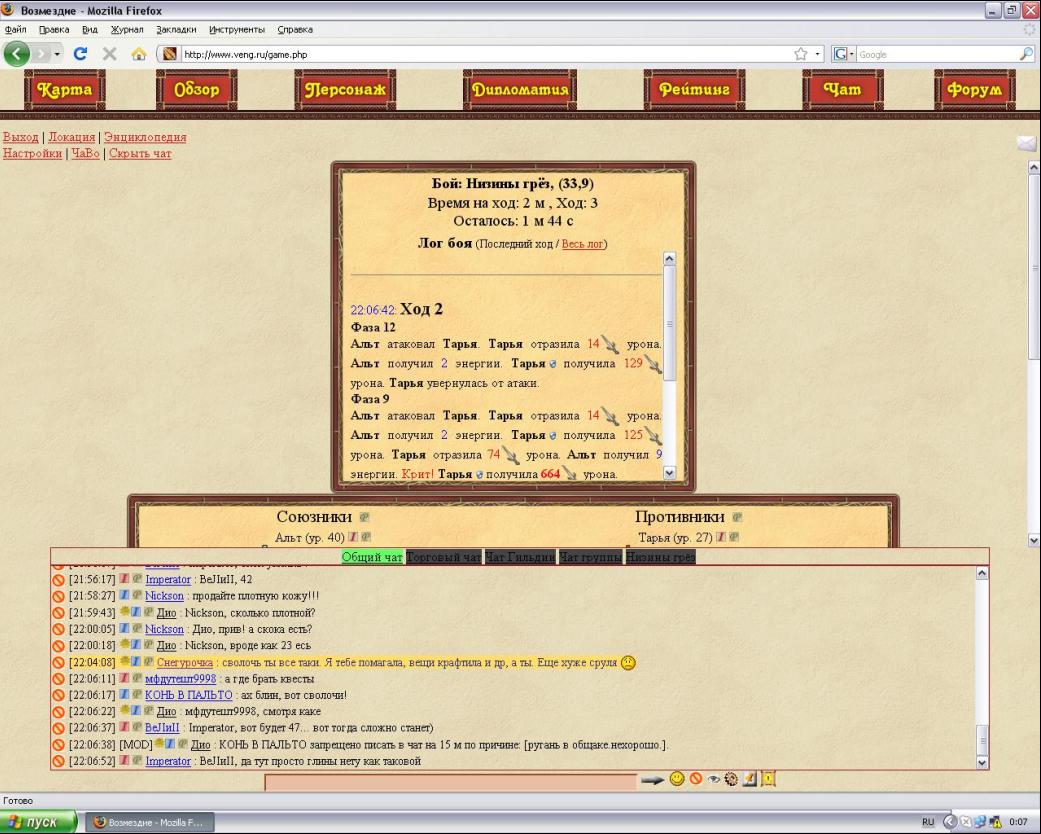
Task: Click the mail envelope icon
Action: pos(1026,143)
